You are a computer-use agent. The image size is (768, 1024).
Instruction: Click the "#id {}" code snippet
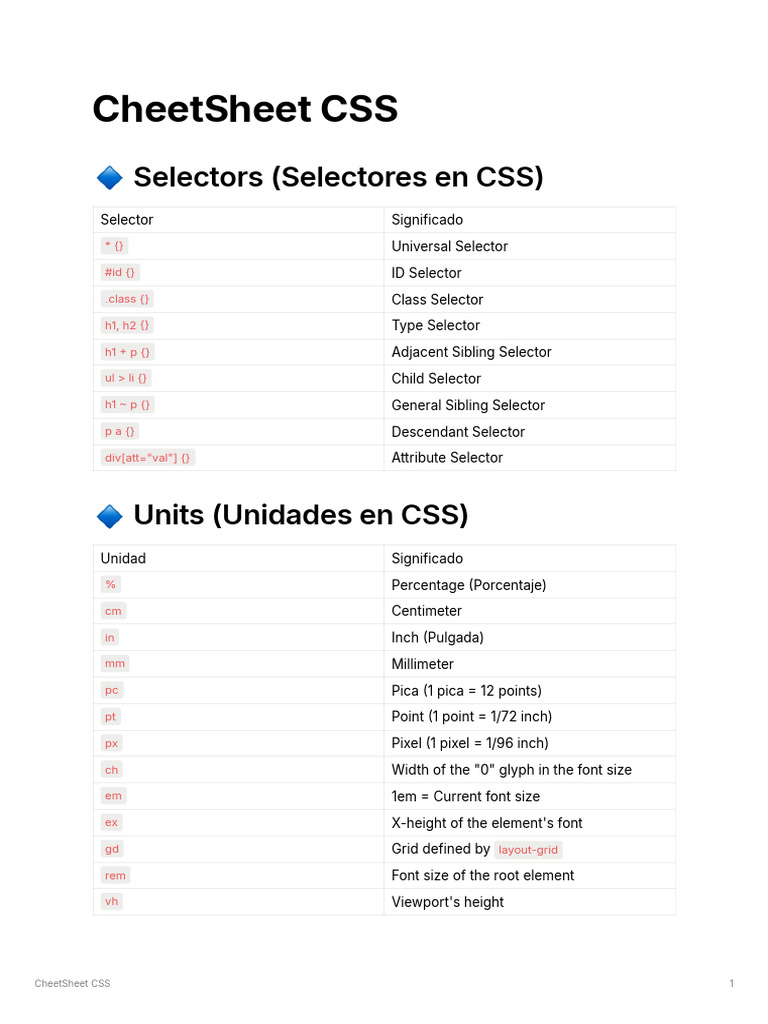pos(120,272)
